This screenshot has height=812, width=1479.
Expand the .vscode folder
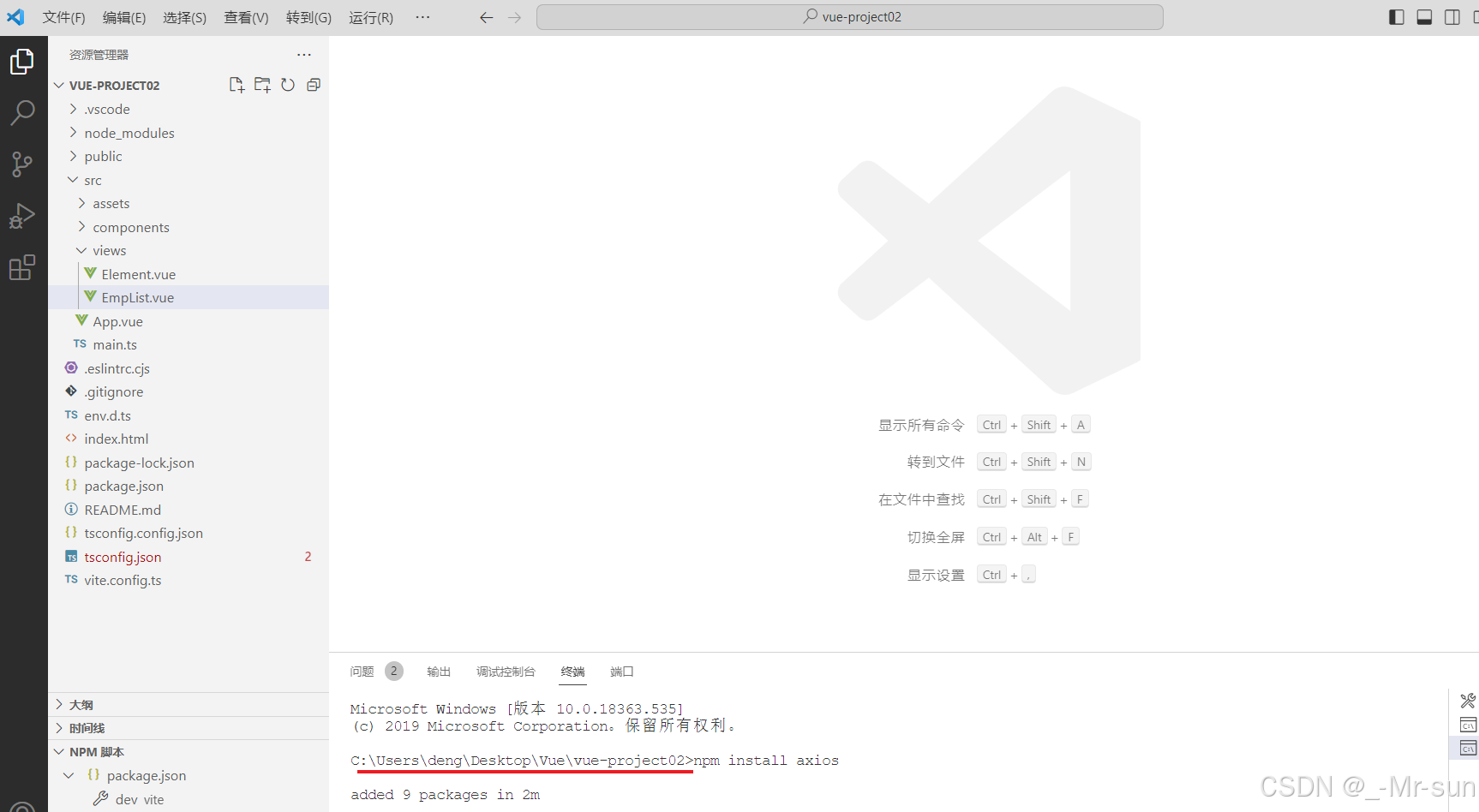click(189, 110)
